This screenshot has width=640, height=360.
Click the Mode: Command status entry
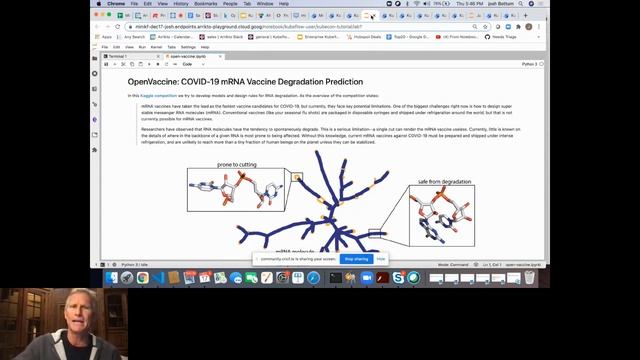453,264
